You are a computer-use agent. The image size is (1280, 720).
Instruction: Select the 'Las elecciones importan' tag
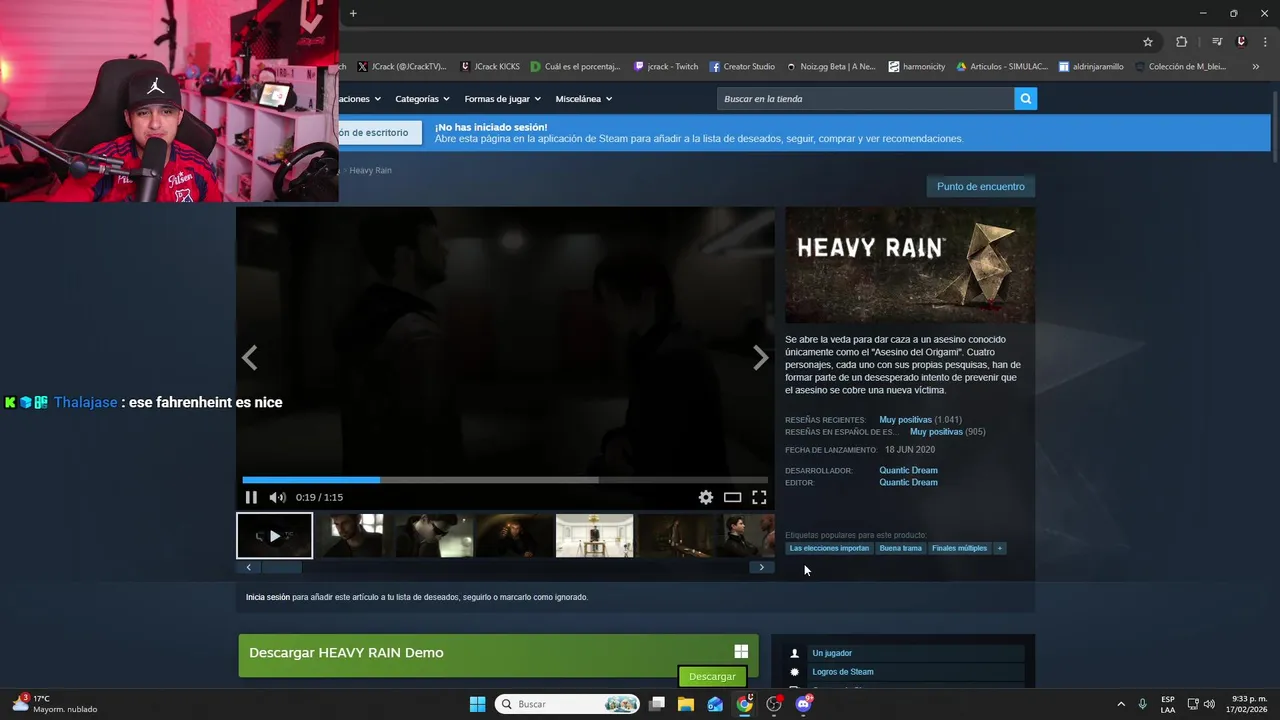click(x=829, y=548)
